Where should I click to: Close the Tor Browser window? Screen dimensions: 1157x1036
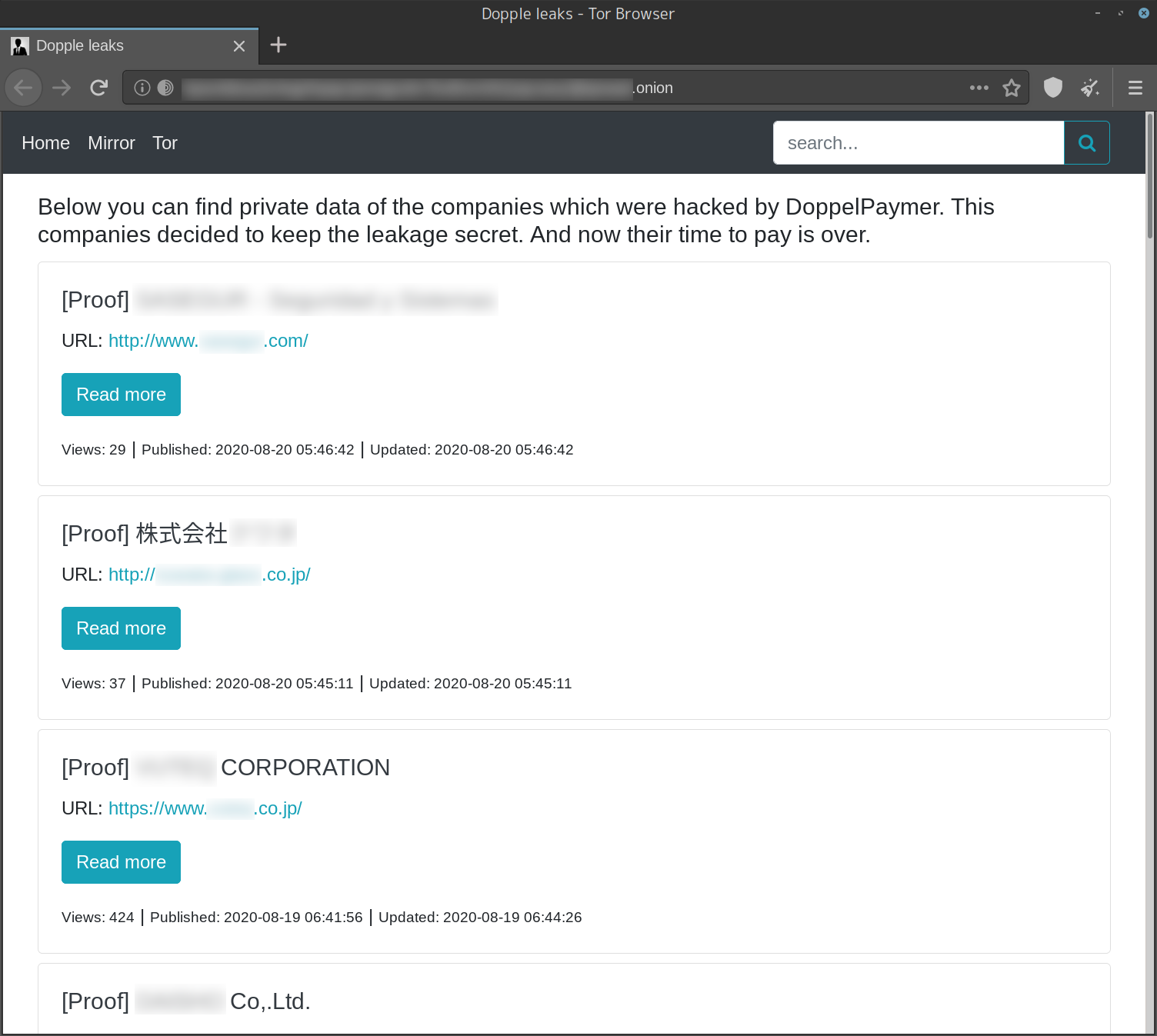coord(1144,13)
